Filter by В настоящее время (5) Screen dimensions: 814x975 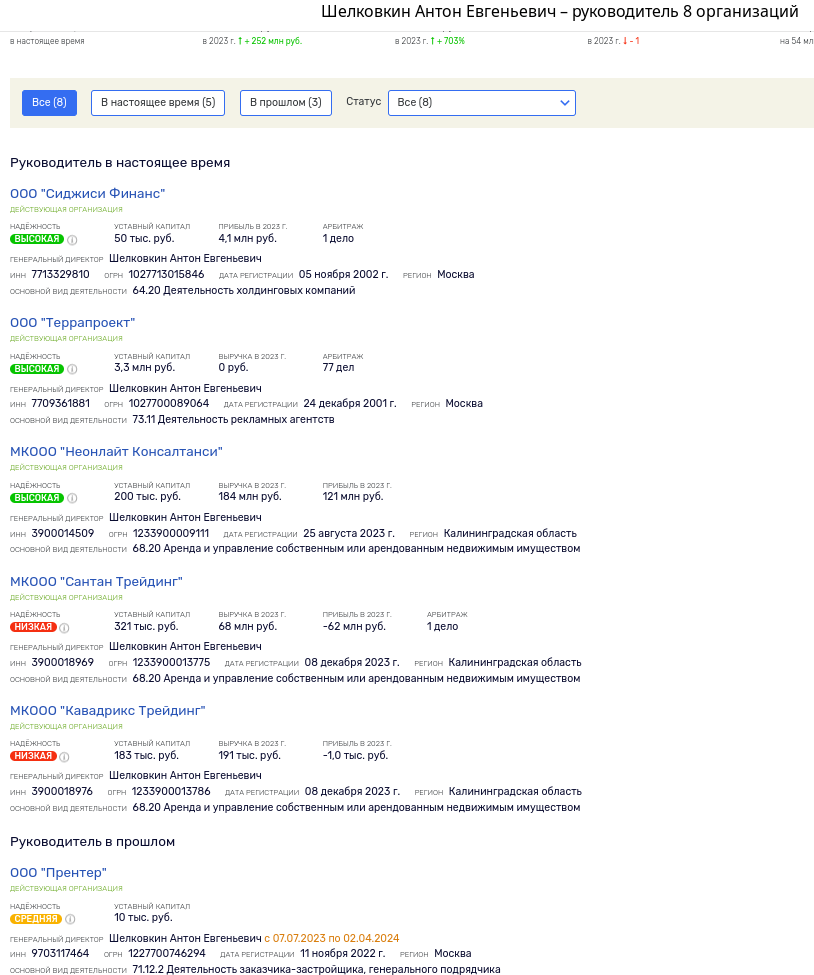click(158, 103)
